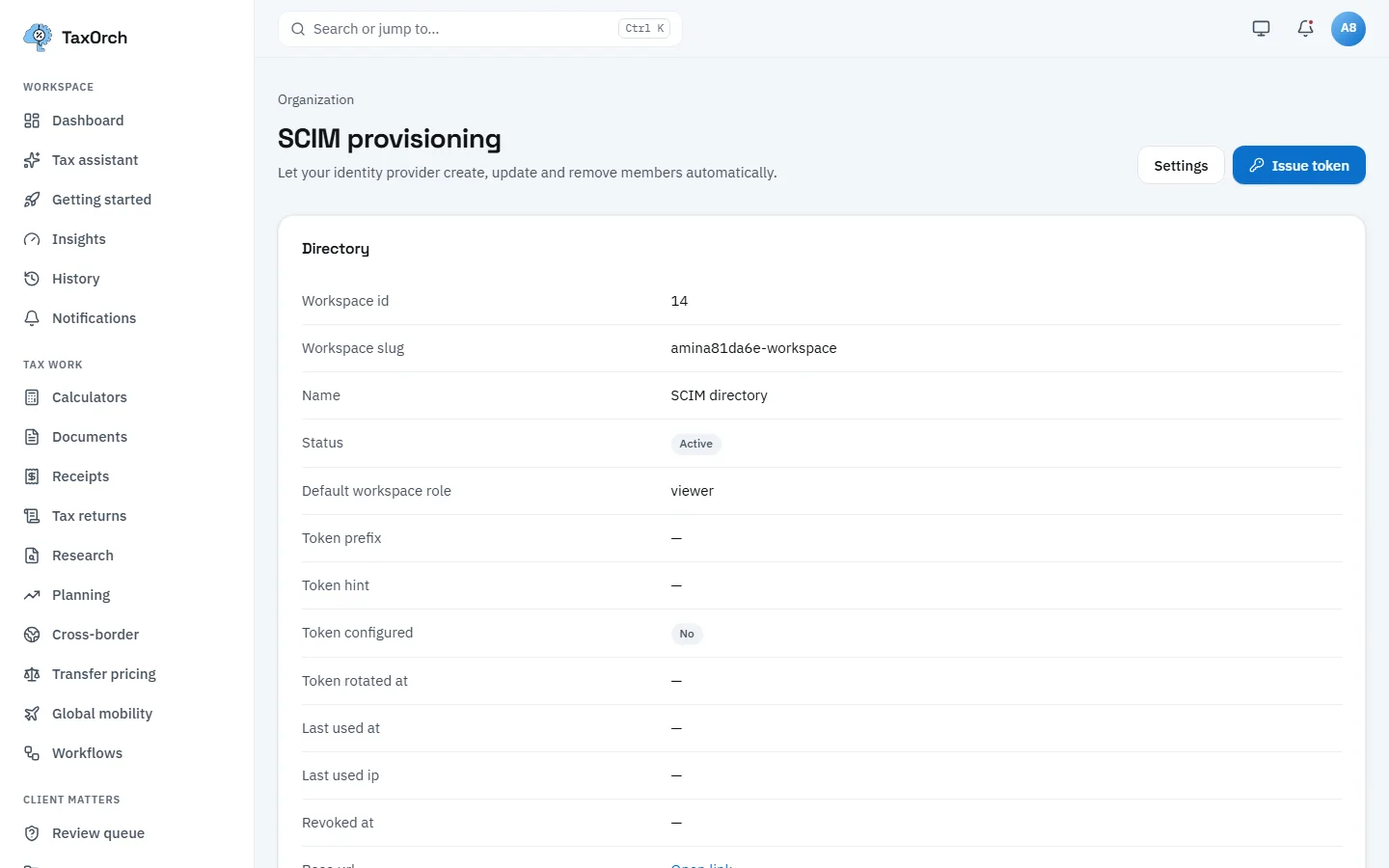
Task: Click the Directory section heading
Action: (336, 249)
